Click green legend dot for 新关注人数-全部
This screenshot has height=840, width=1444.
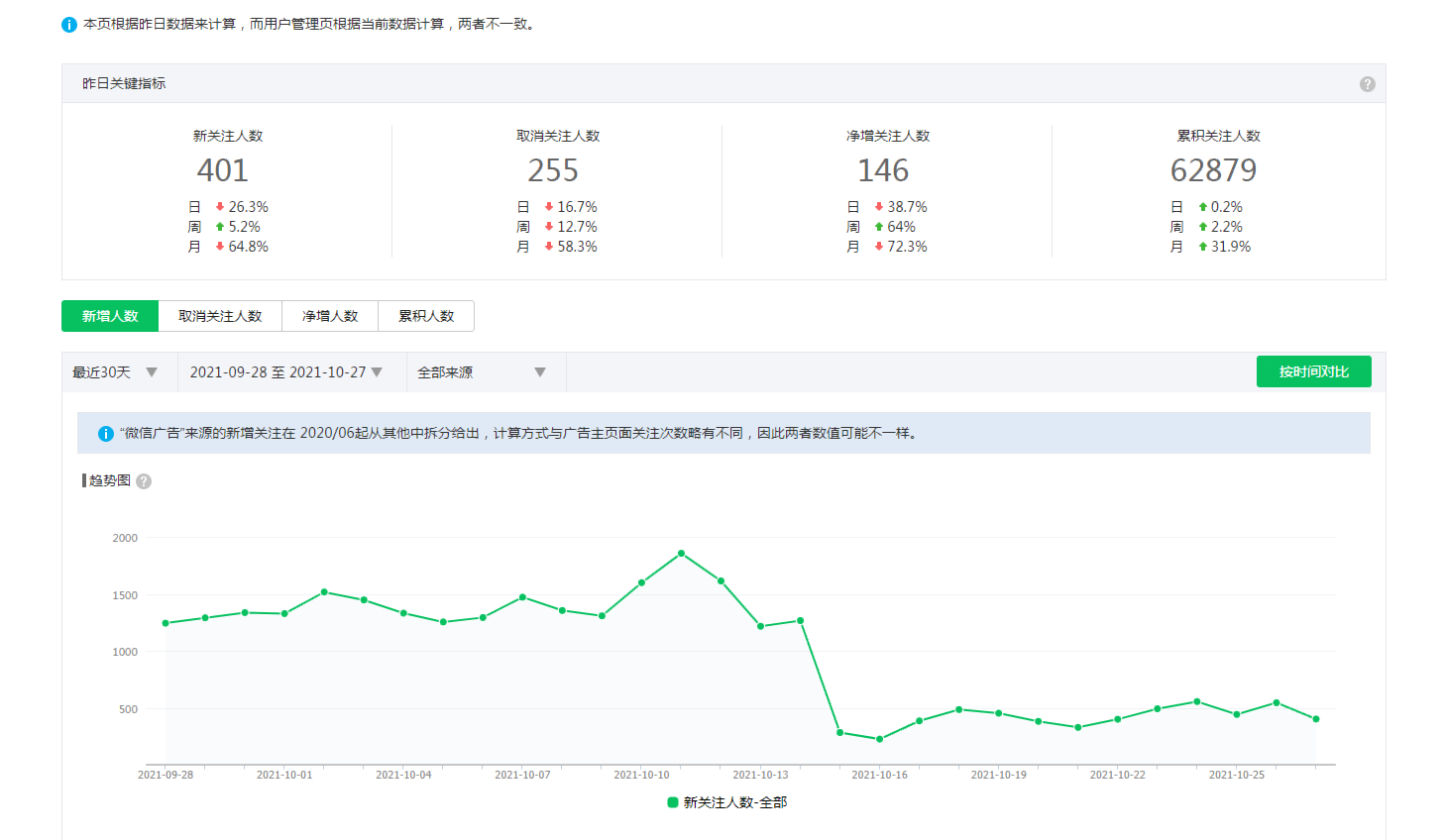coord(673,802)
